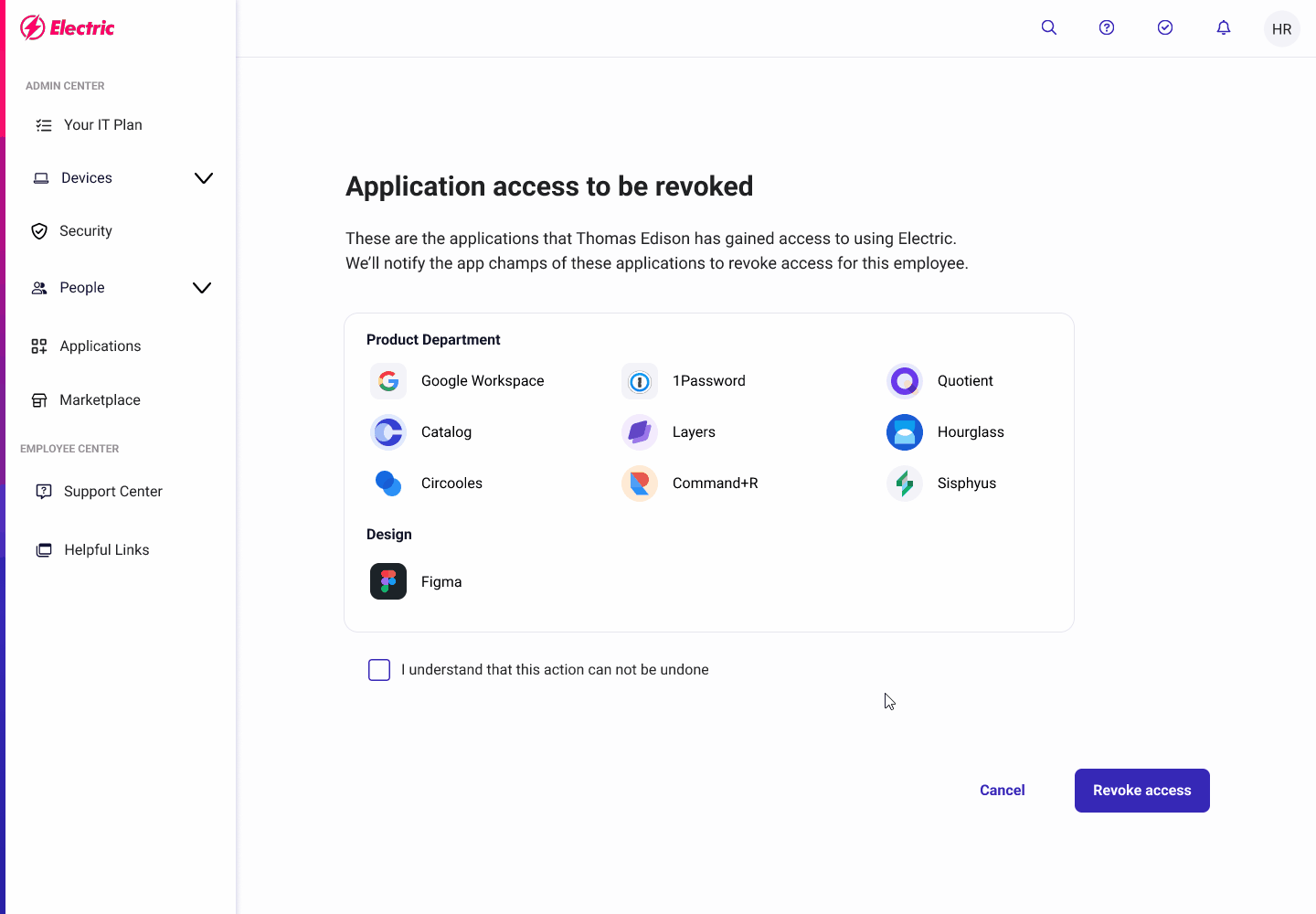The image size is (1316, 914).
Task: Click the Helpful Links window icon
Action: [x=43, y=550]
